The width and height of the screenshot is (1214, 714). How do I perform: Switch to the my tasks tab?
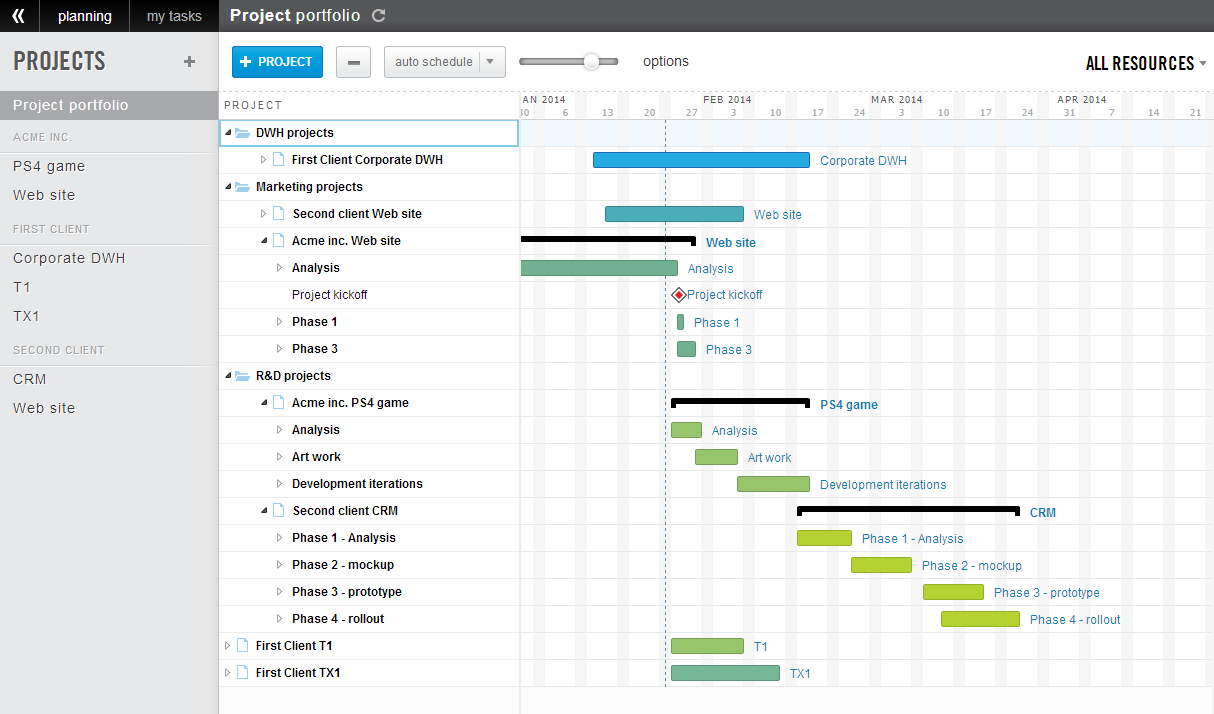coord(174,16)
